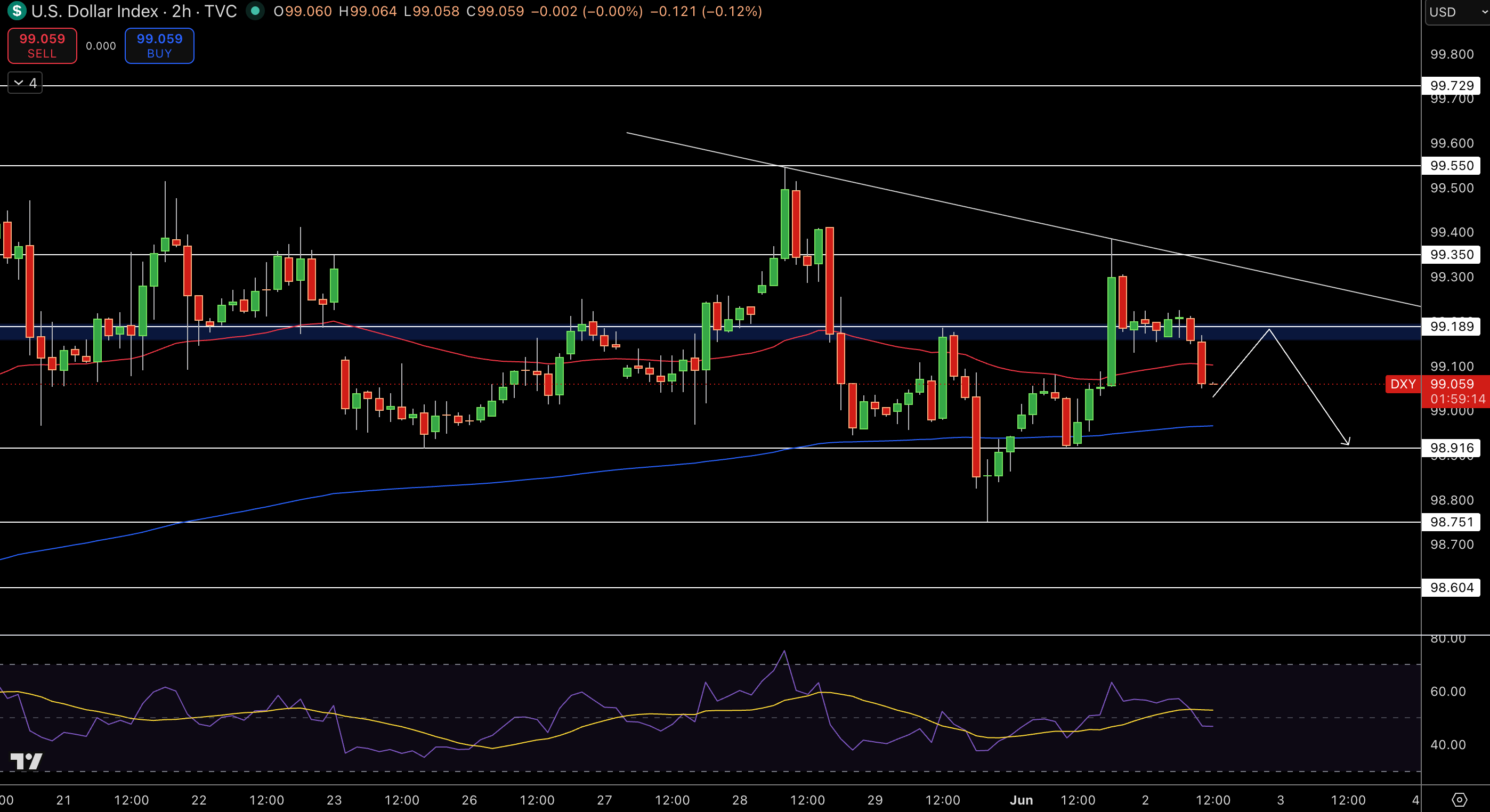Click the 99.059 BUY button
The image size is (1490, 812).
(x=160, y=46)
